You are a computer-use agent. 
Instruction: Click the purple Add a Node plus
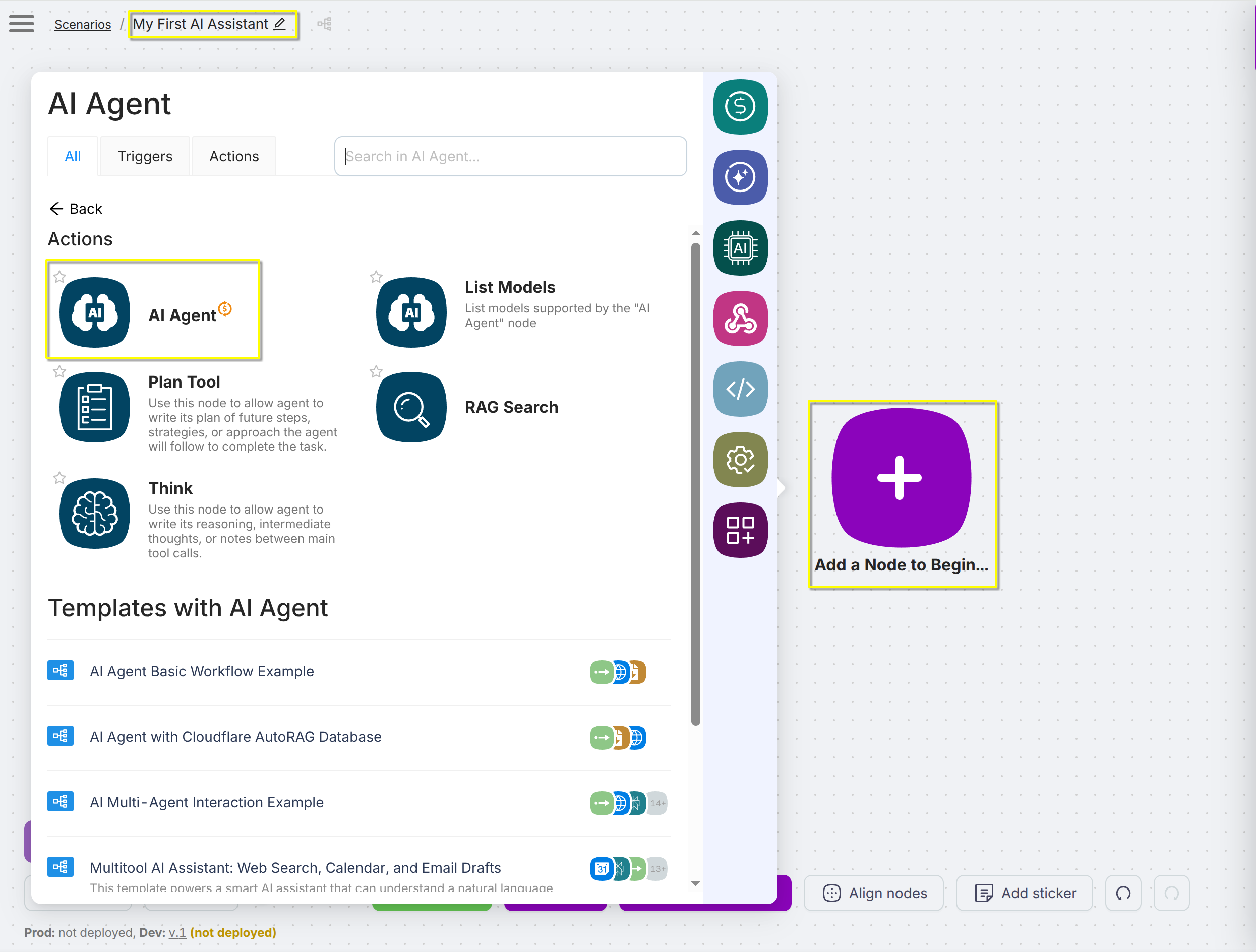pos(900,477)
